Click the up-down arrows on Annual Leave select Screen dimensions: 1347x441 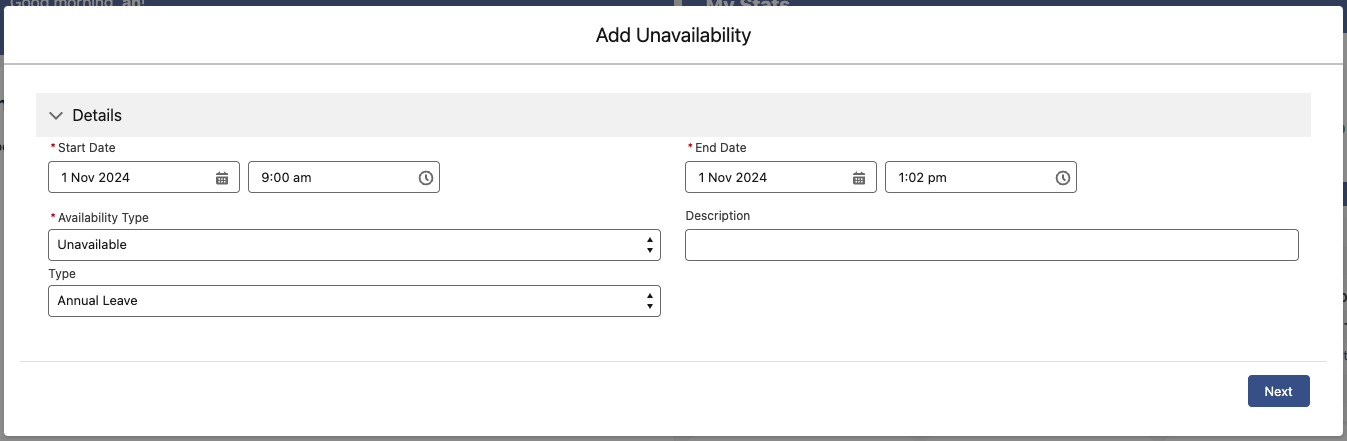pos(650,301)
